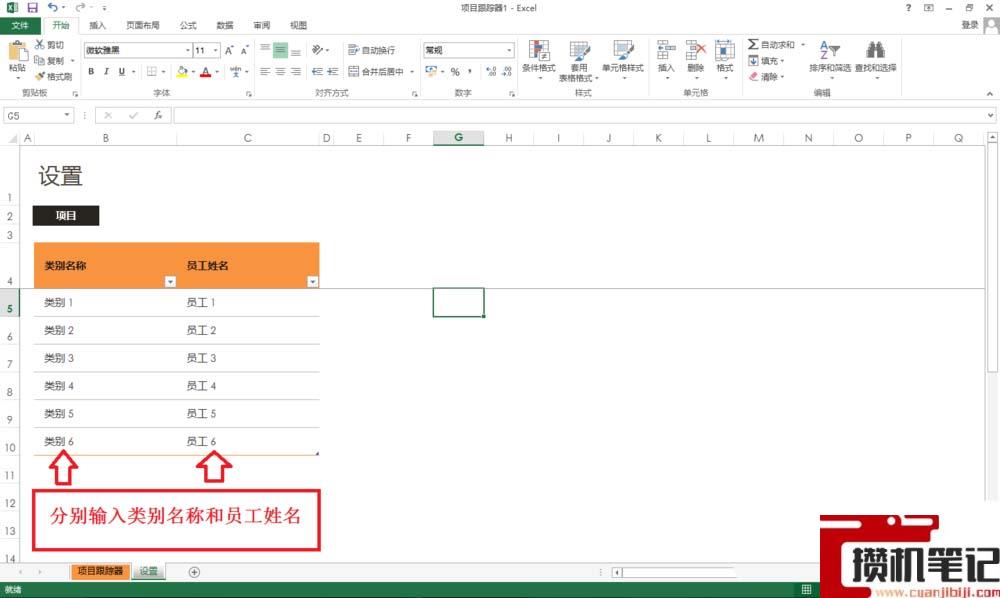Screen dimensions: 1000x598
Task: Toggle 自动换行 wrap text
Action: click(x=372, y=50)
